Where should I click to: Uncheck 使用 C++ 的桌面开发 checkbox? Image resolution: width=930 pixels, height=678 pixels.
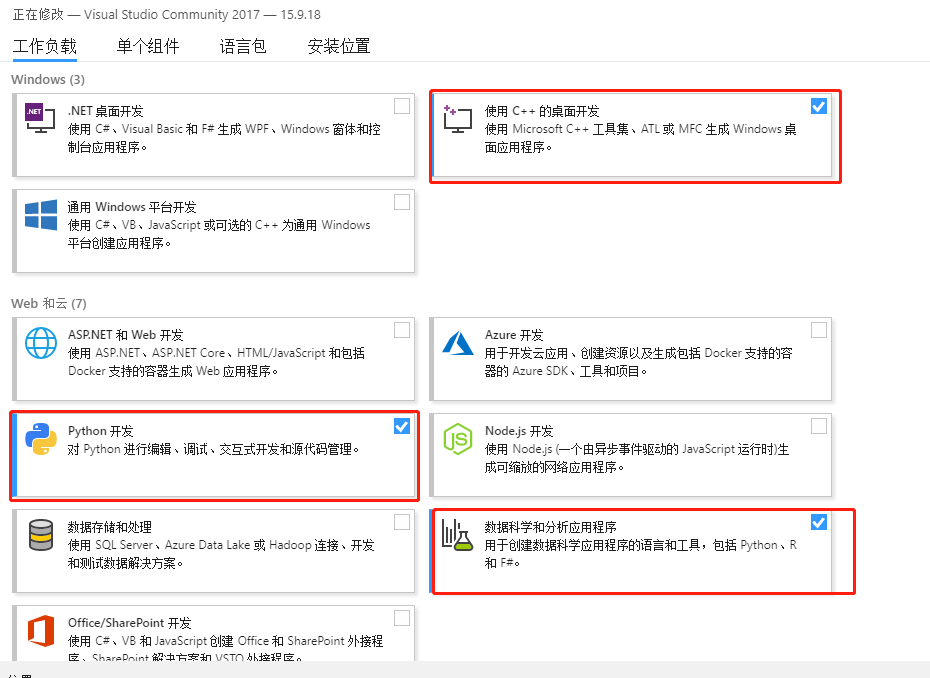[x=818, y=106]
